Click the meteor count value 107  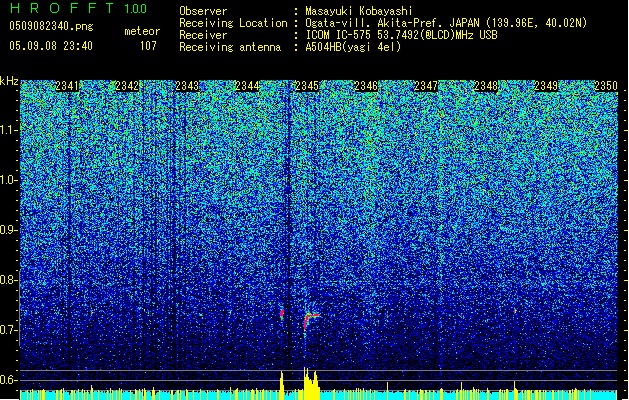(x=148, y=46)
